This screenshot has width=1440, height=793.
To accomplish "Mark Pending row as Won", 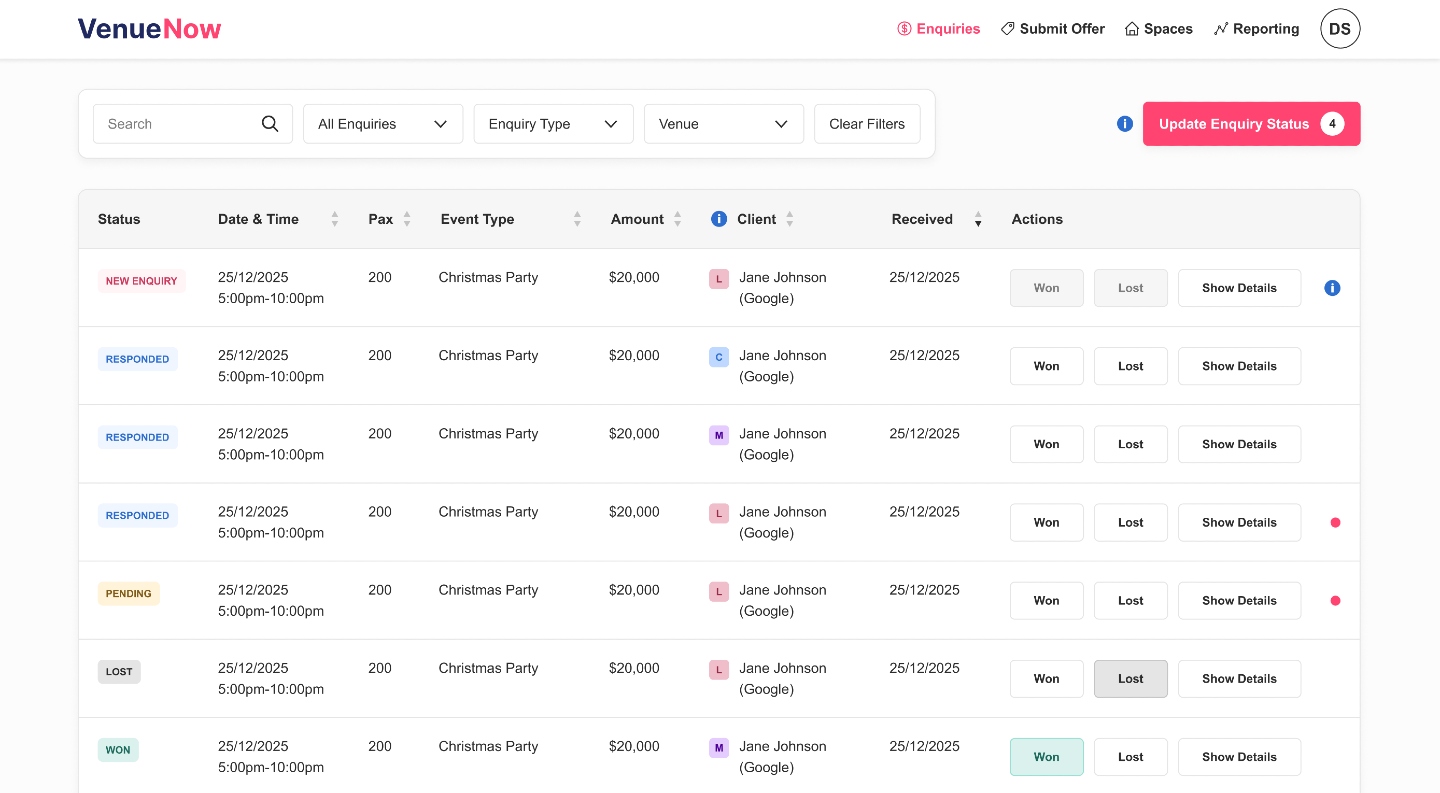I will point(1047,601).
